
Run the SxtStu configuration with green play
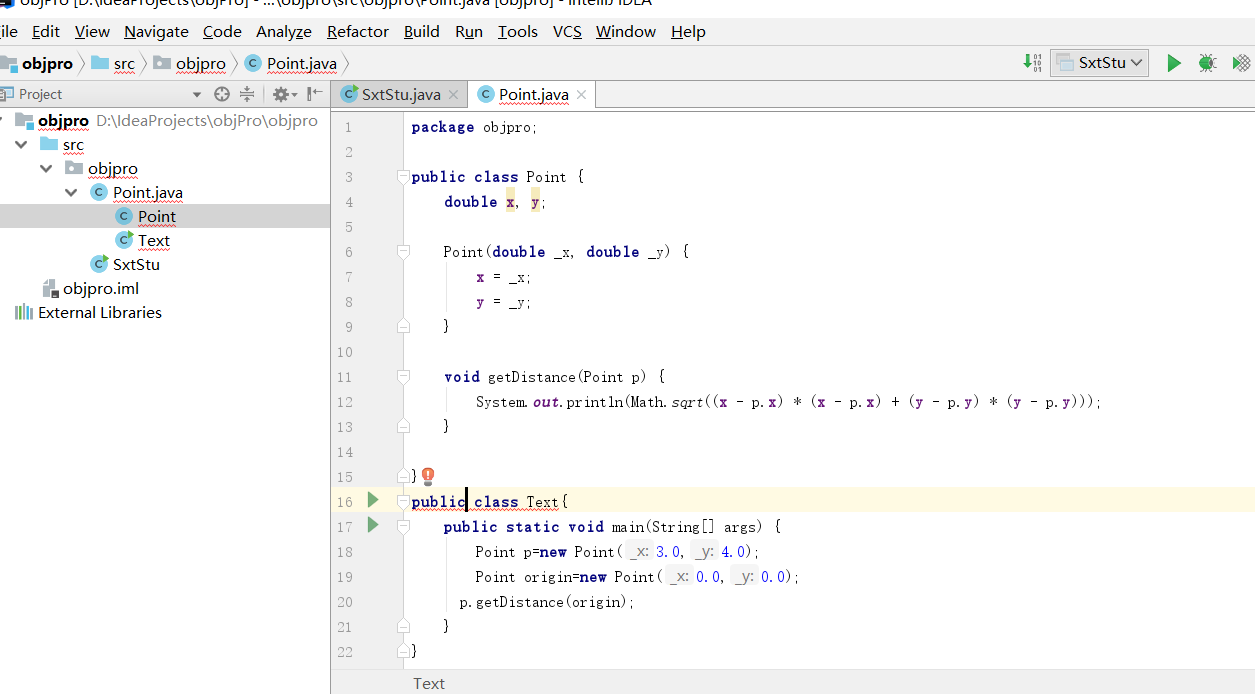coord(1174,63)
